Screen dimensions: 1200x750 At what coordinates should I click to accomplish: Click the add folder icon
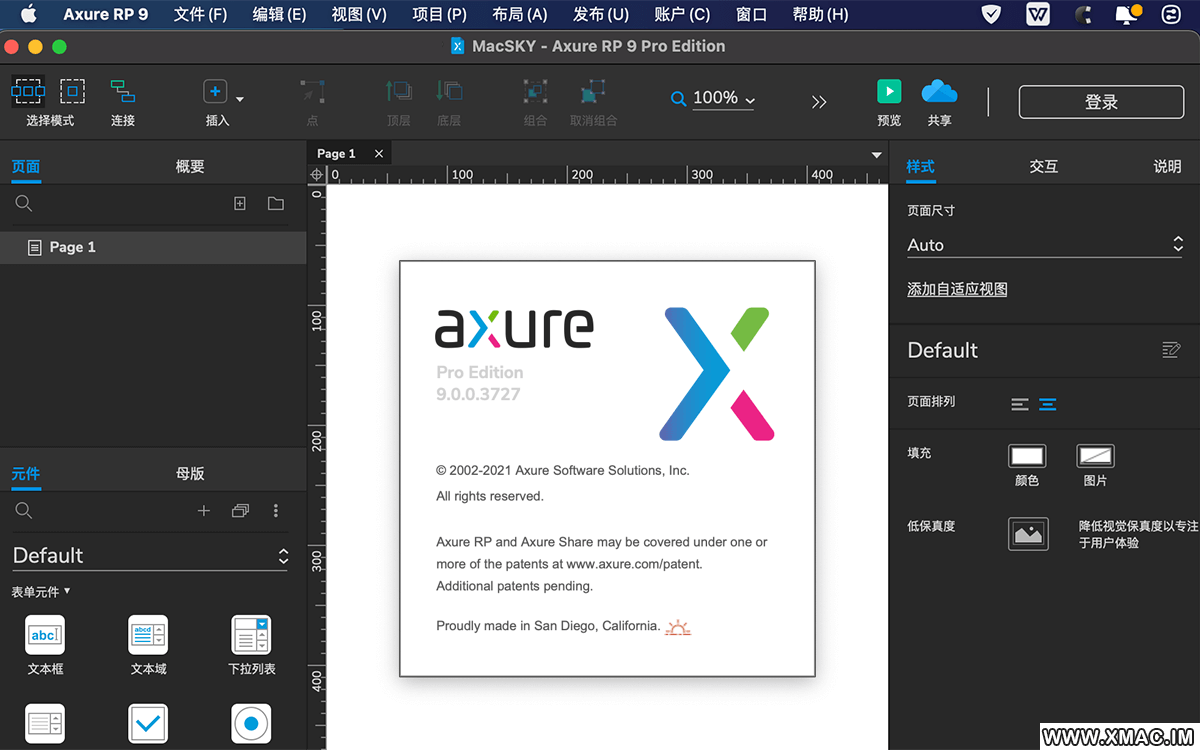coord(276,203)
